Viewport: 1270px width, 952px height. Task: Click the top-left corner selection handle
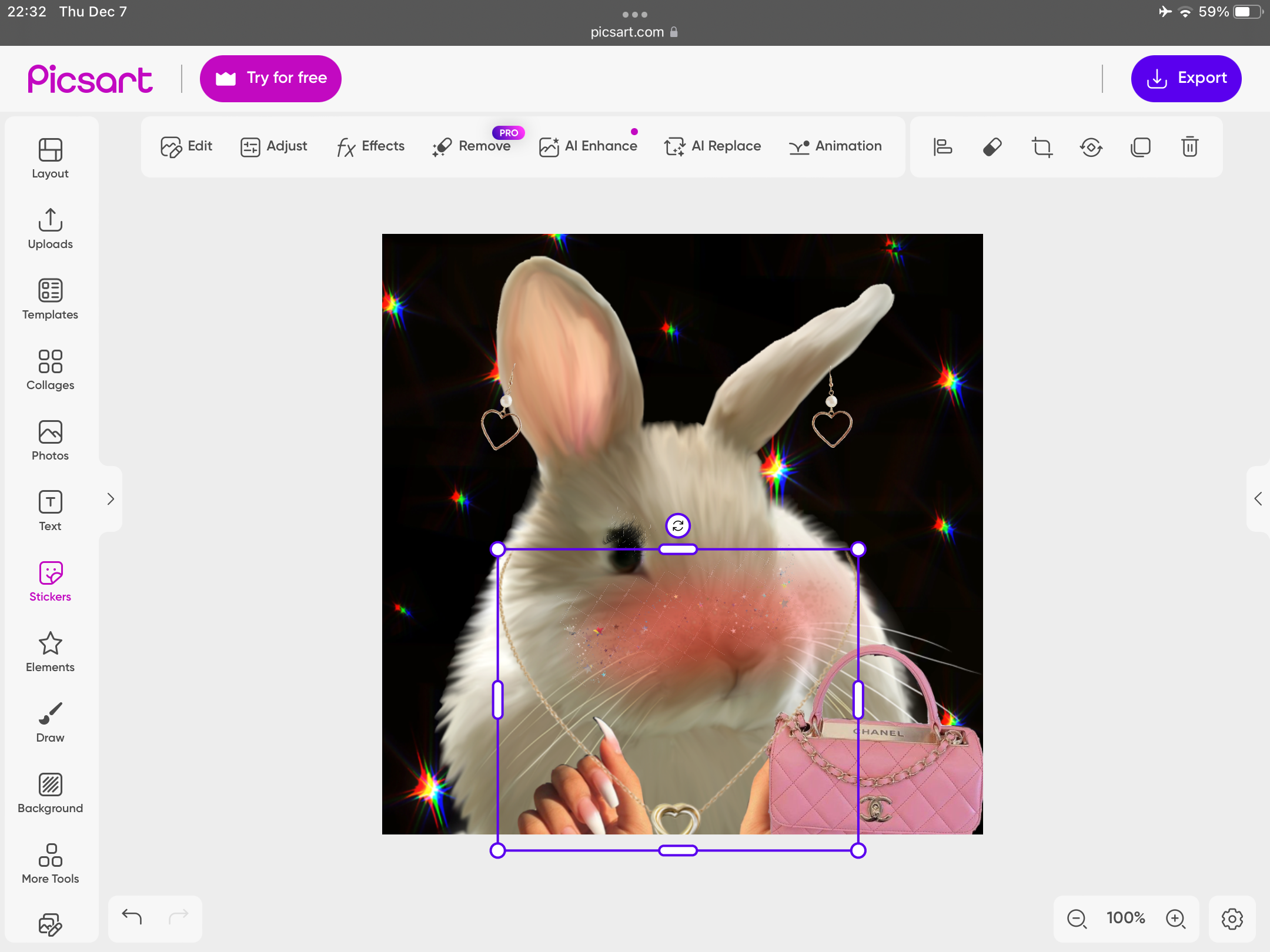pos(498,549)
